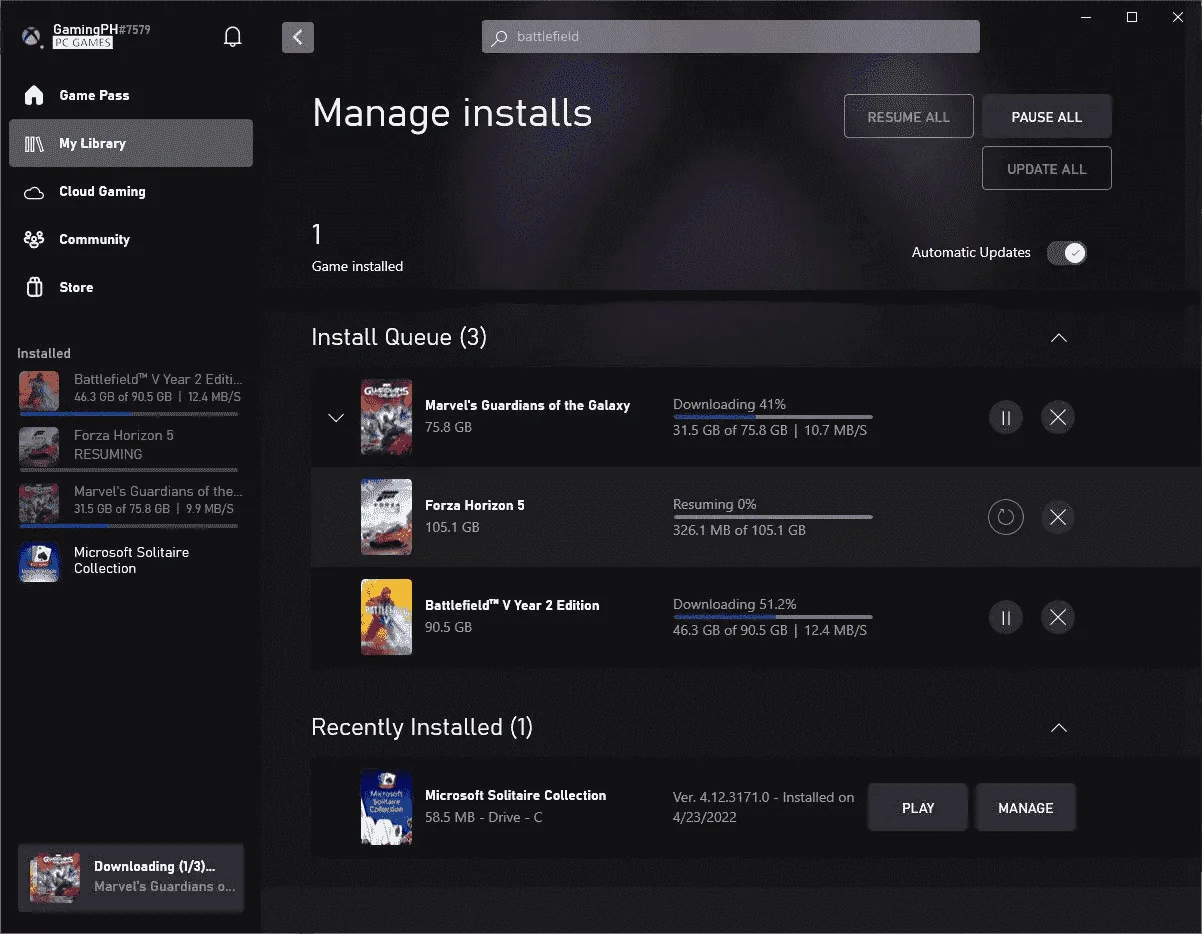
Task: Cancel Battlefield V Year 2 Edition download
Action: [1058, 617]
